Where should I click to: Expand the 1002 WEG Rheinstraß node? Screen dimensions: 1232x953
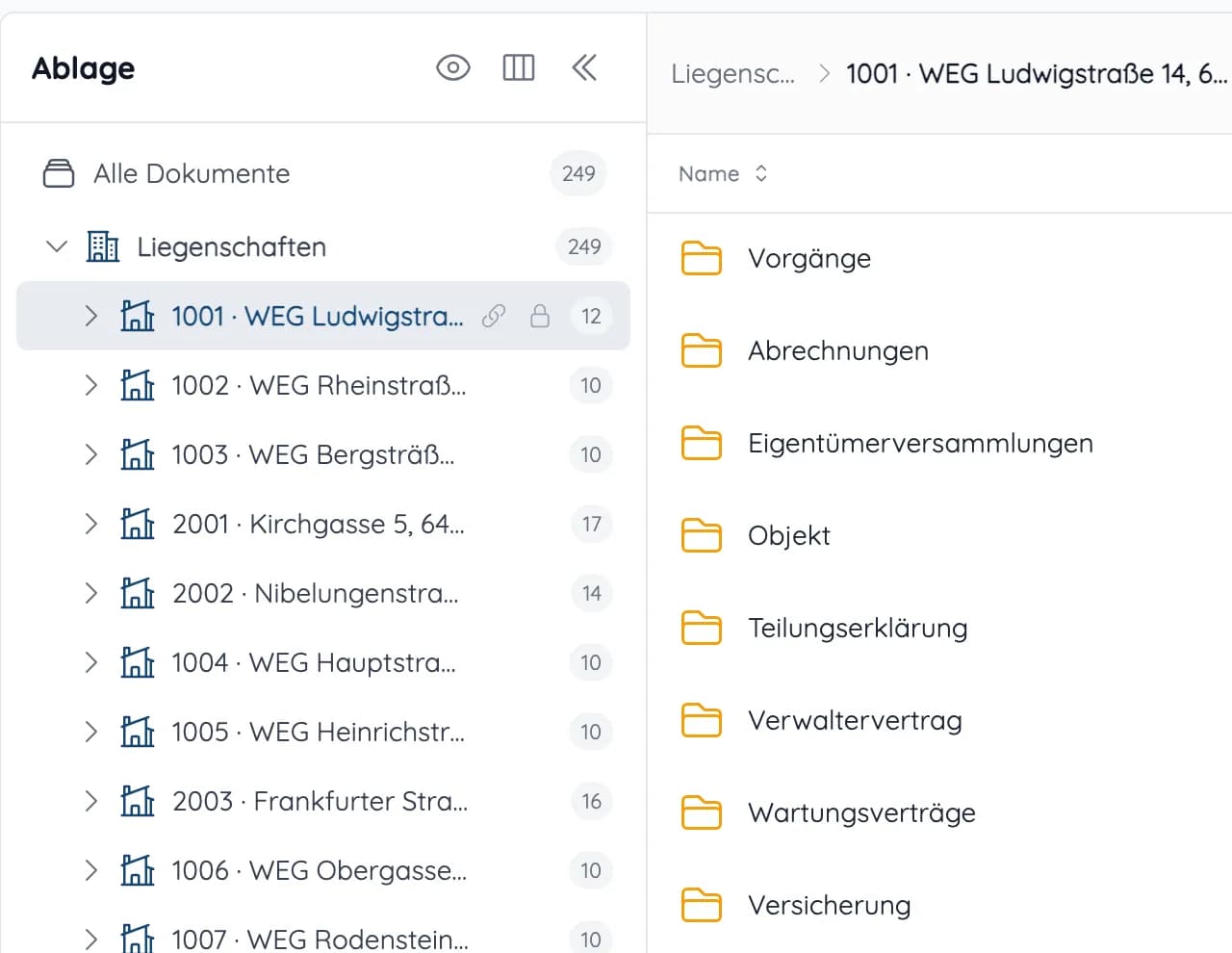point(91,385)
